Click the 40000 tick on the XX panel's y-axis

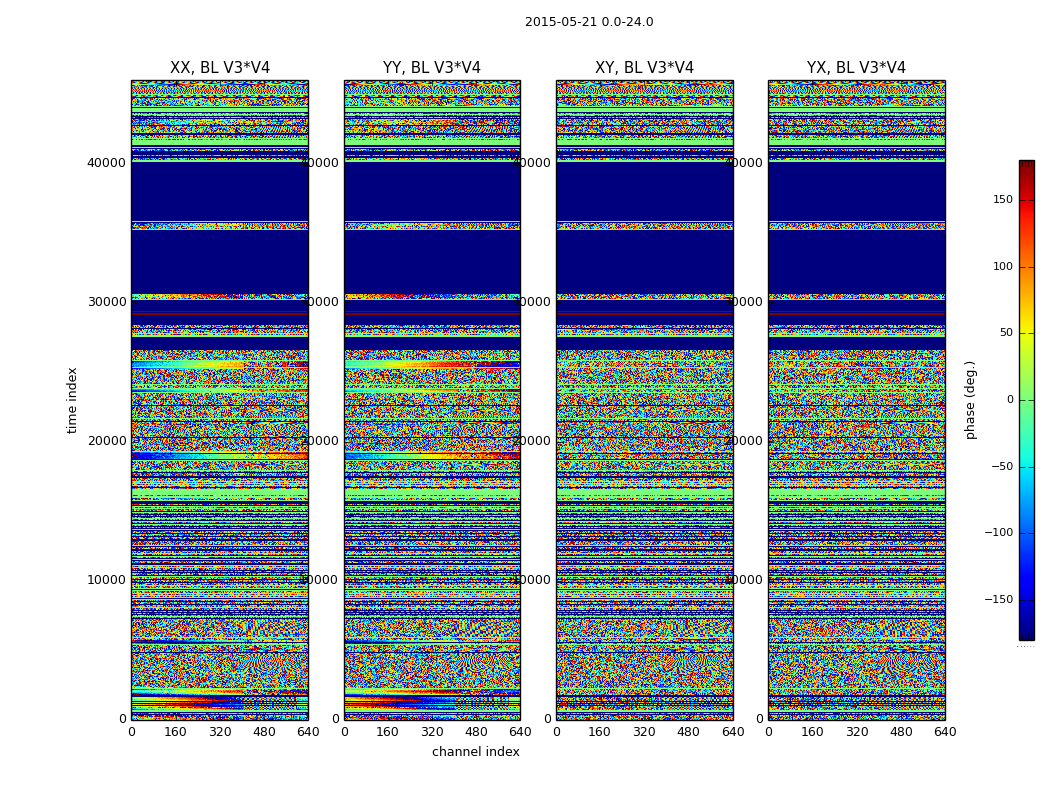[x=106, y=162]
